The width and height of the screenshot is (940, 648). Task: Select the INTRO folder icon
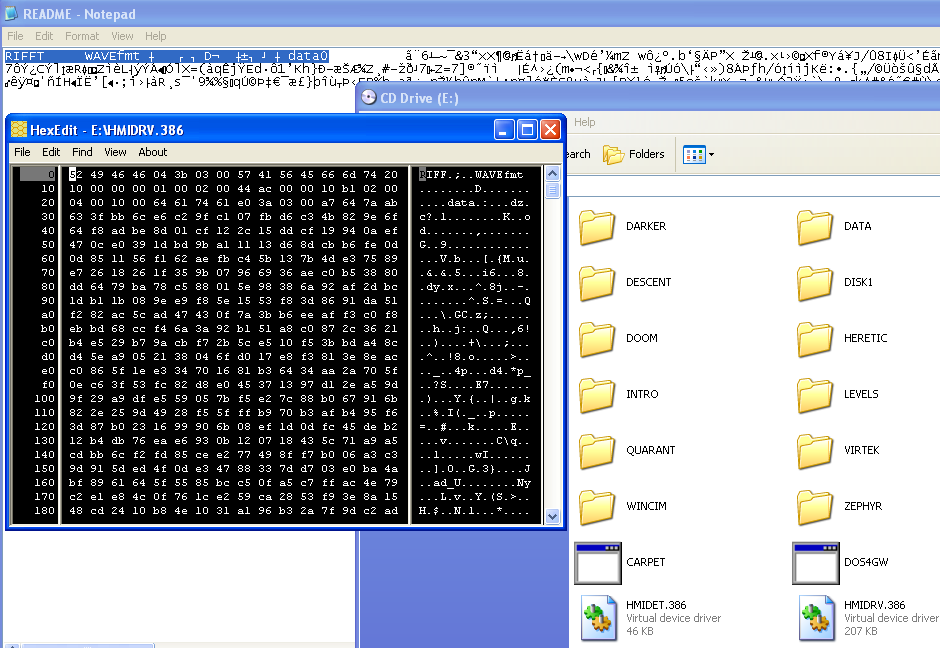[597, 395]
